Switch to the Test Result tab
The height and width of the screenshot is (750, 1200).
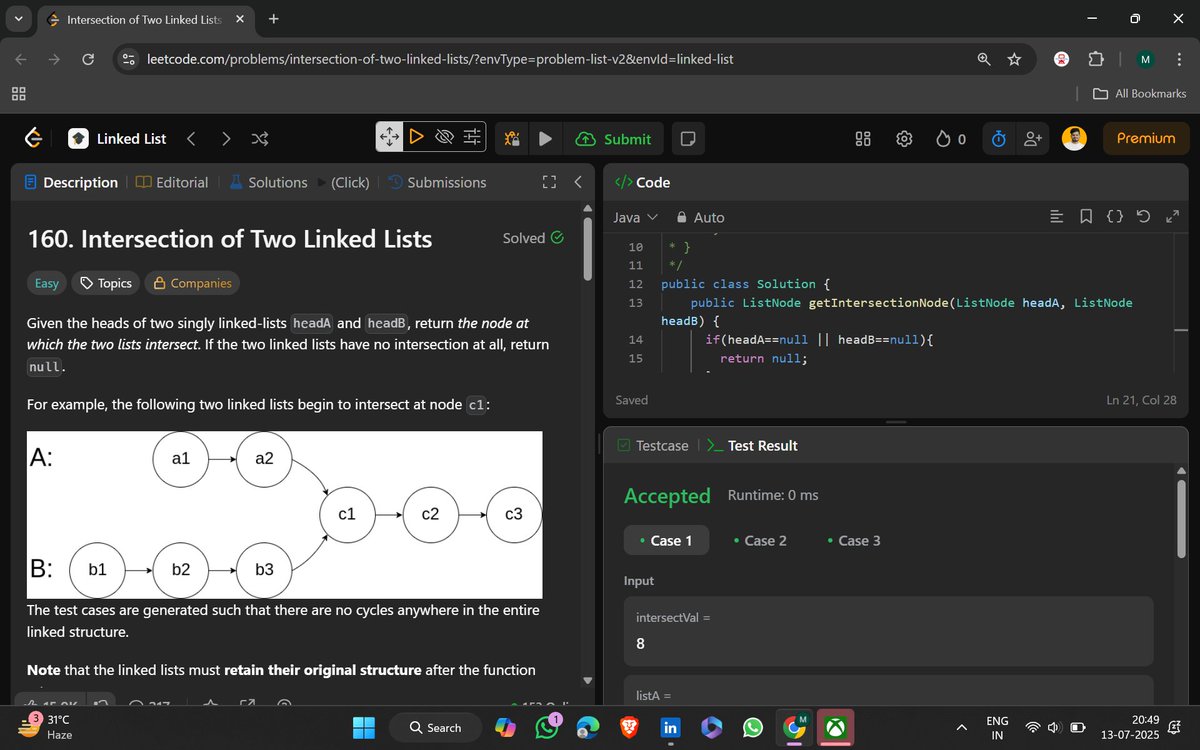pyautogui.click(x=752, y=445)
